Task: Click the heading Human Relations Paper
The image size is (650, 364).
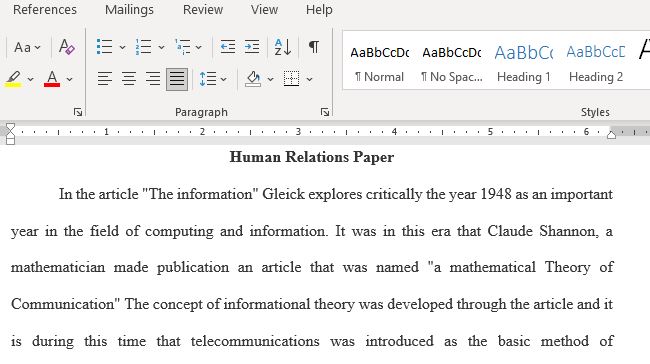Action: tap(312, 157)
